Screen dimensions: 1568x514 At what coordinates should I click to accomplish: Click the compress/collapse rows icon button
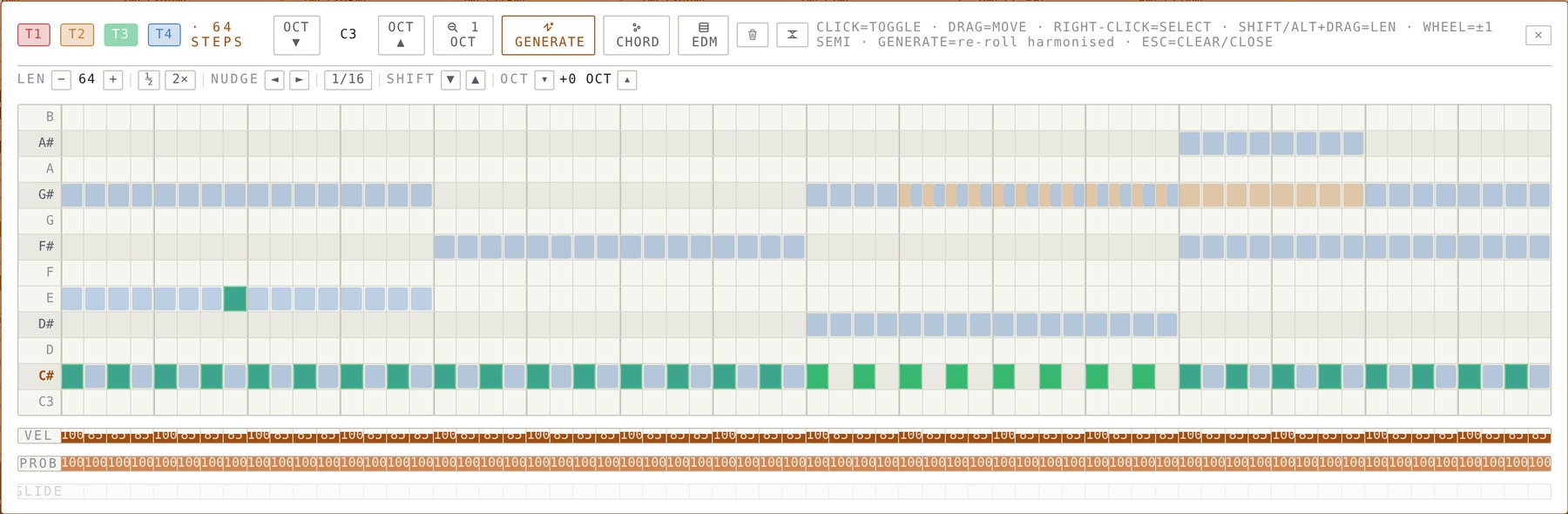coord(792,35)
